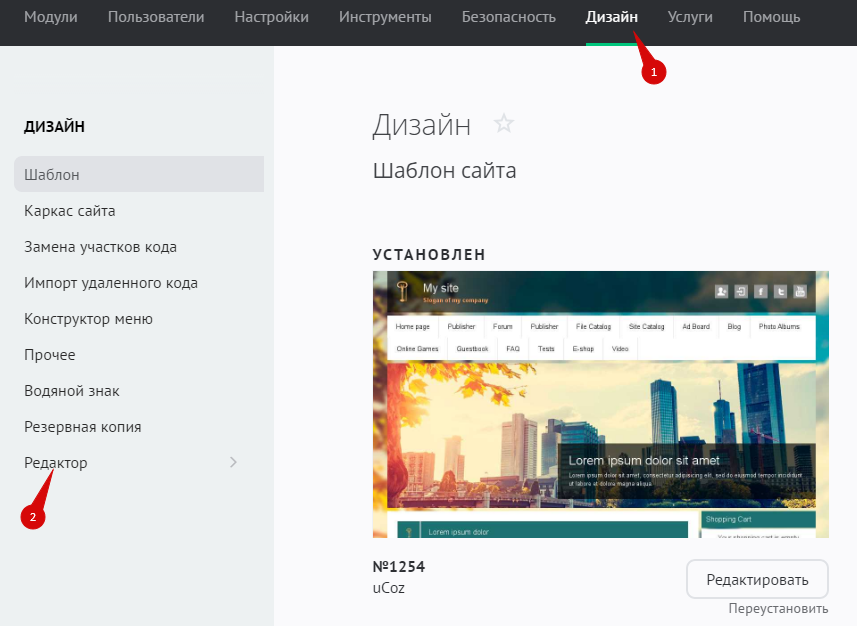Open Каркас сайта sidebar section
The height and width of the screenshot is (626, 857).
click(70, 211)
